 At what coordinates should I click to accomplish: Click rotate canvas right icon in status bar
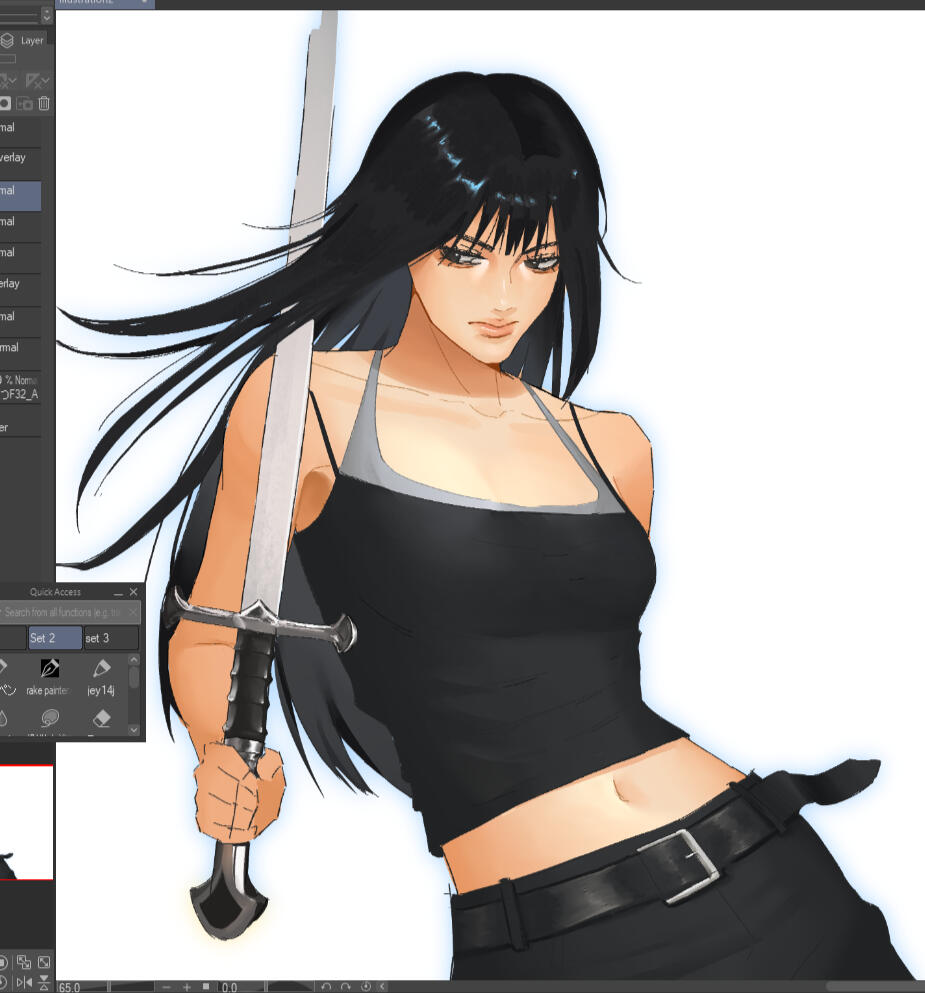pos(346,987)
